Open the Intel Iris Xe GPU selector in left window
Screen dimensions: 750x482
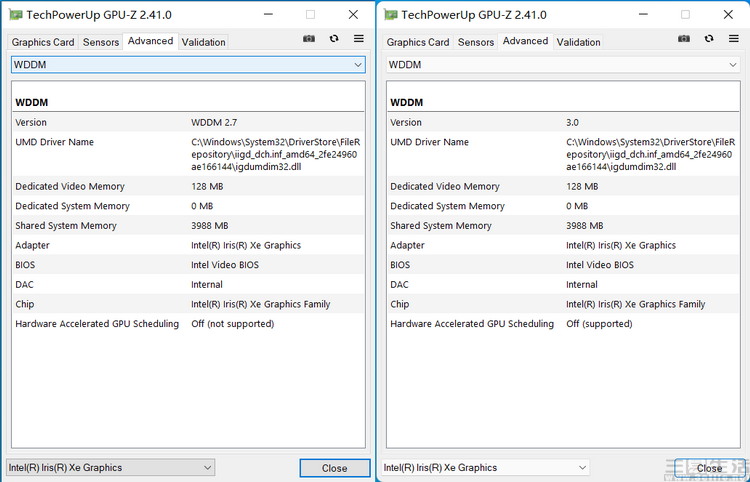pyautogui.click(x=110, y=468)
